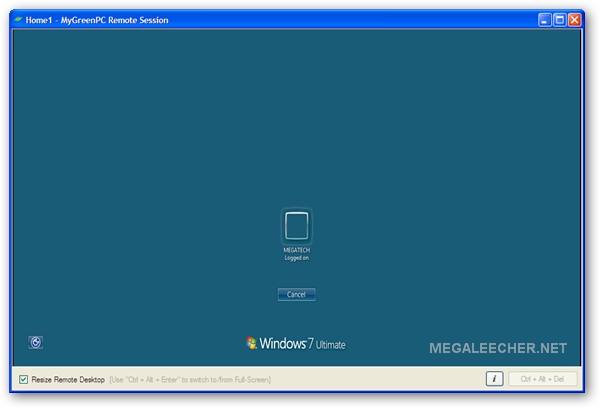
Task: Send Ctrl + Alt + Del to remote
Action: tap(542, 379)
